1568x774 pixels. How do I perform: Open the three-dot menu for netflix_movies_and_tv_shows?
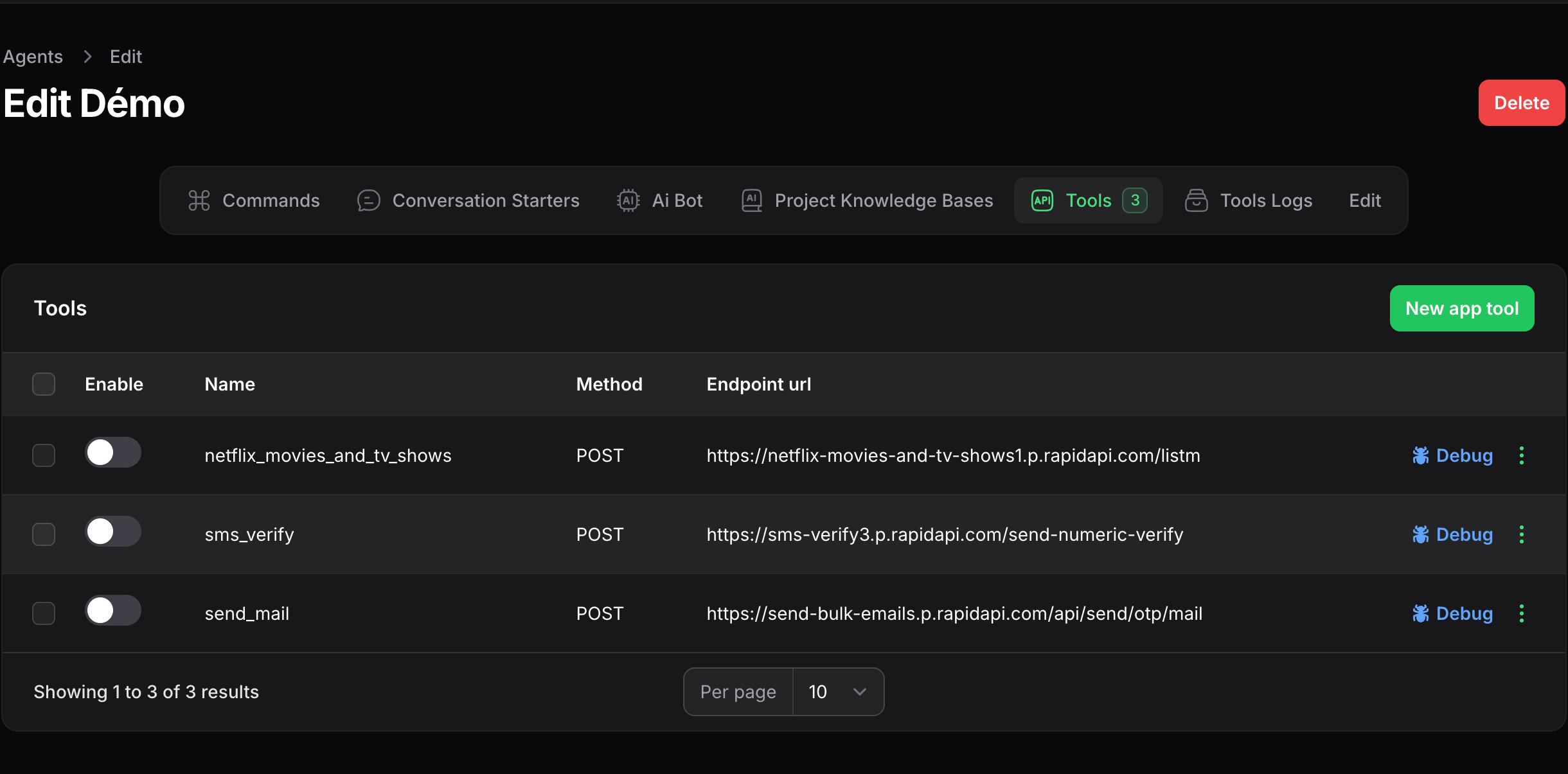1522,455
